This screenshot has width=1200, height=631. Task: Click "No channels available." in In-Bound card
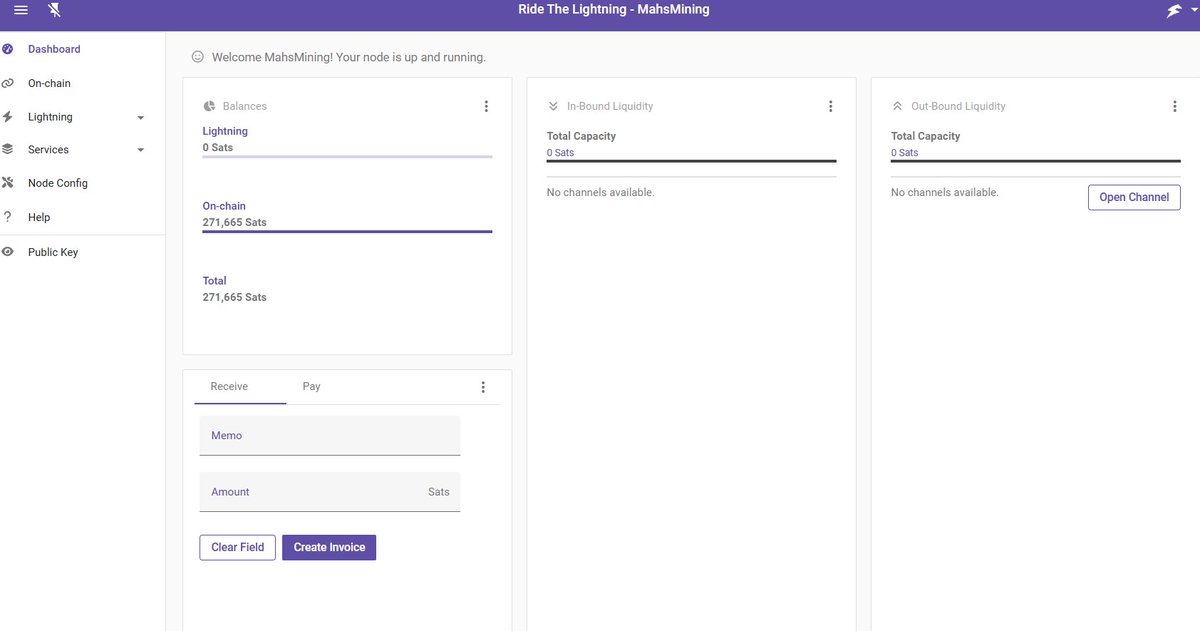pos(601,192)
